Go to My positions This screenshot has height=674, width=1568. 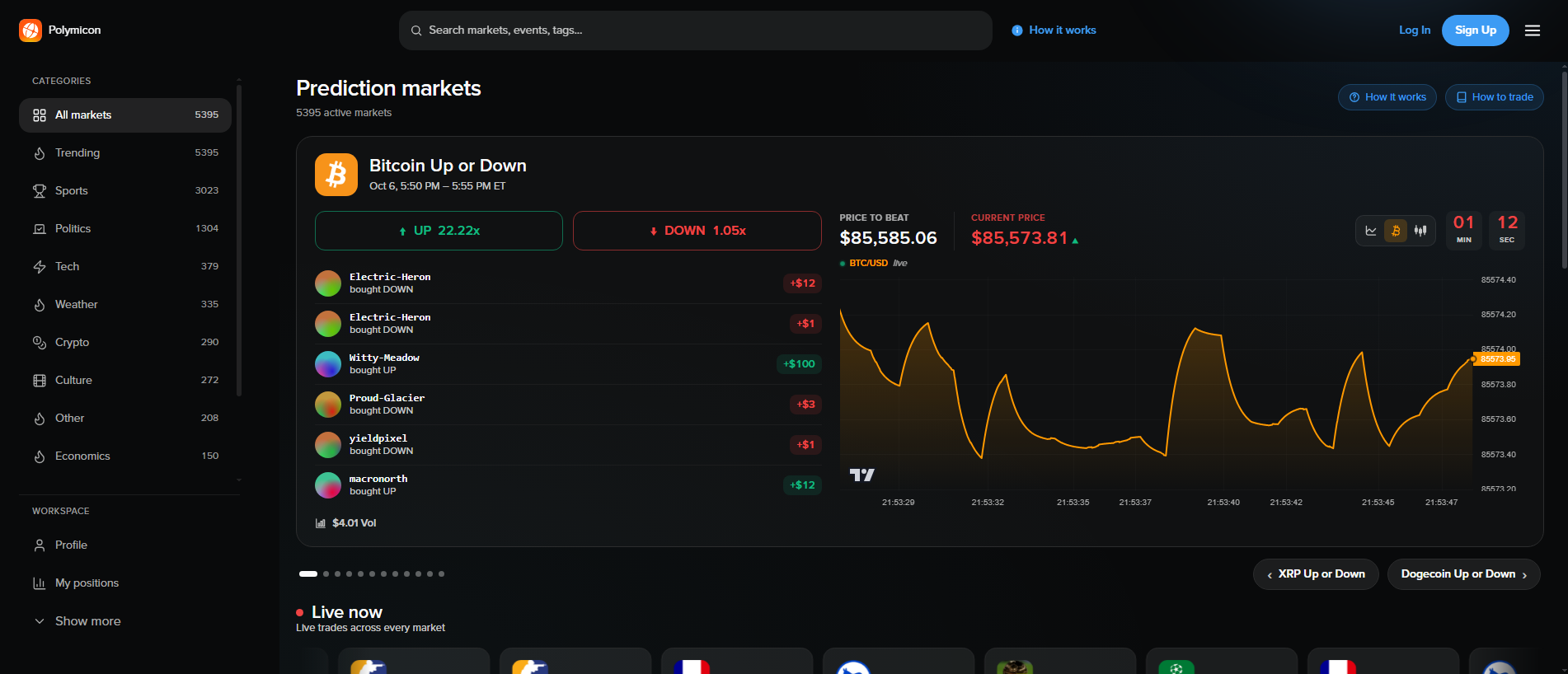(x=125, y=583)
